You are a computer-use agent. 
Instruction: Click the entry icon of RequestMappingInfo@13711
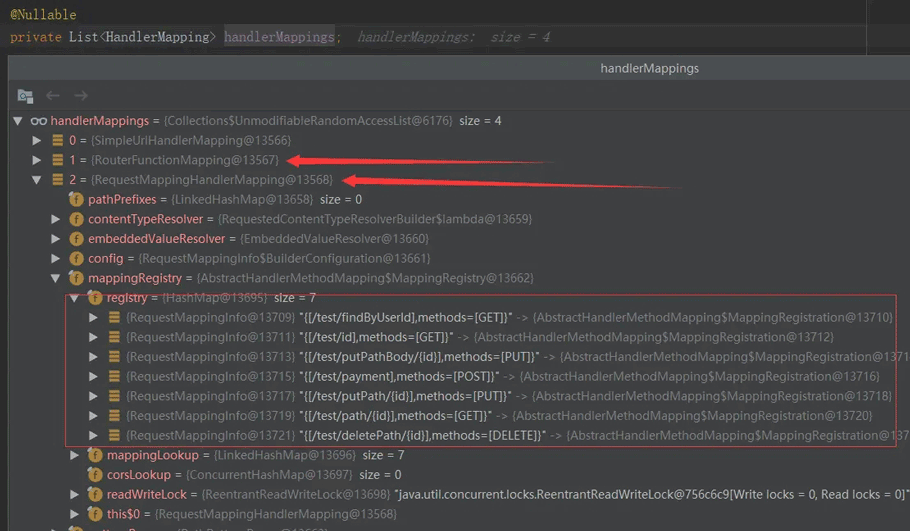[x=114, y=337]
